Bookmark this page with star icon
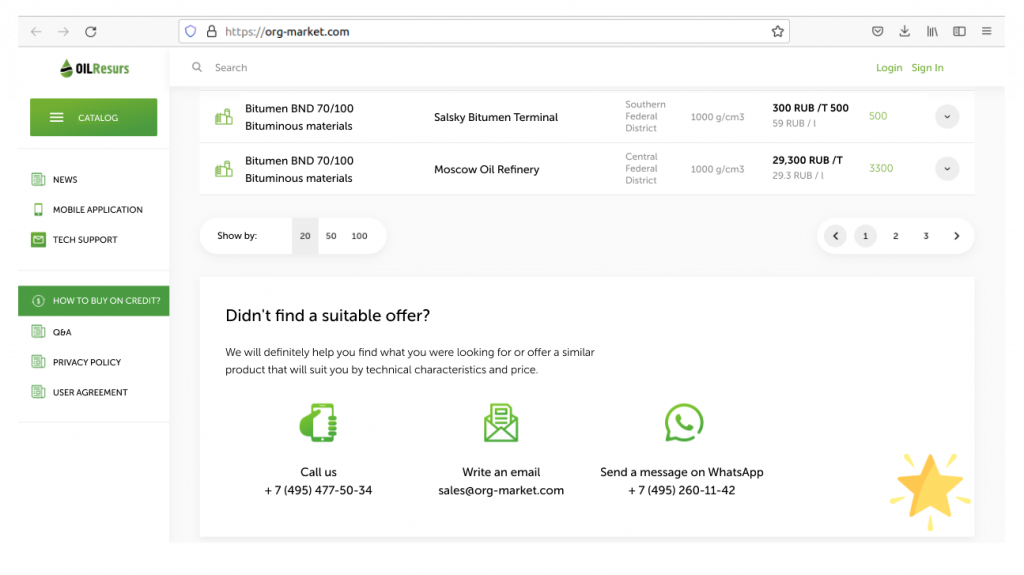The height and width of the screenshot is (575, 1024). [777, 31]
